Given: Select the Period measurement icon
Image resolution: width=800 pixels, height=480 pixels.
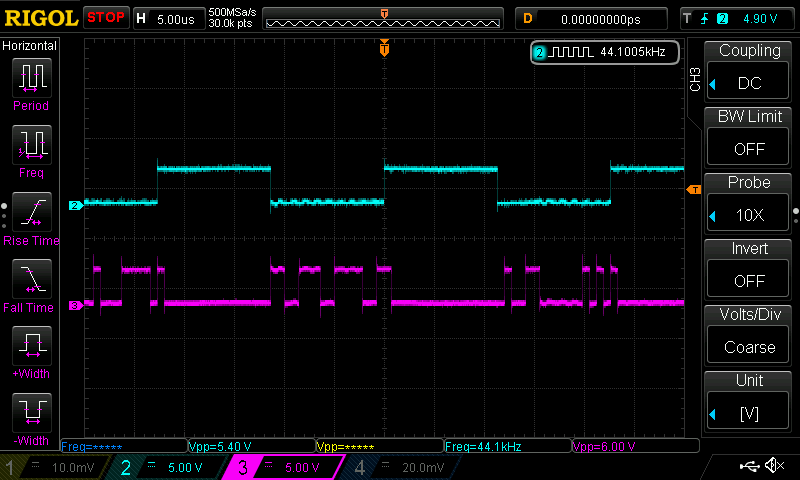Looking at the screenshot, I should coord(32,78).
